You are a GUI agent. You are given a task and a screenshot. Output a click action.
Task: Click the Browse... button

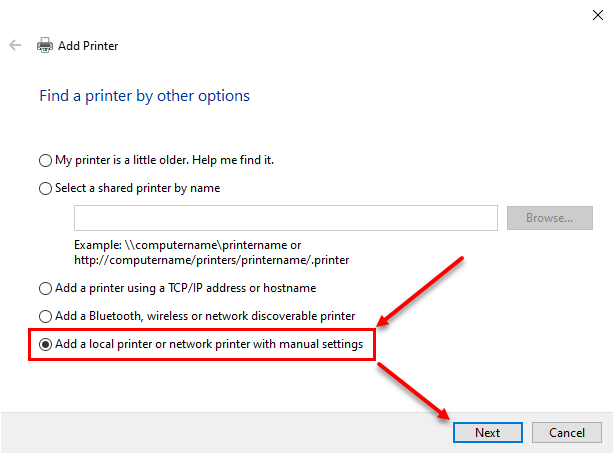coord(550,218)
